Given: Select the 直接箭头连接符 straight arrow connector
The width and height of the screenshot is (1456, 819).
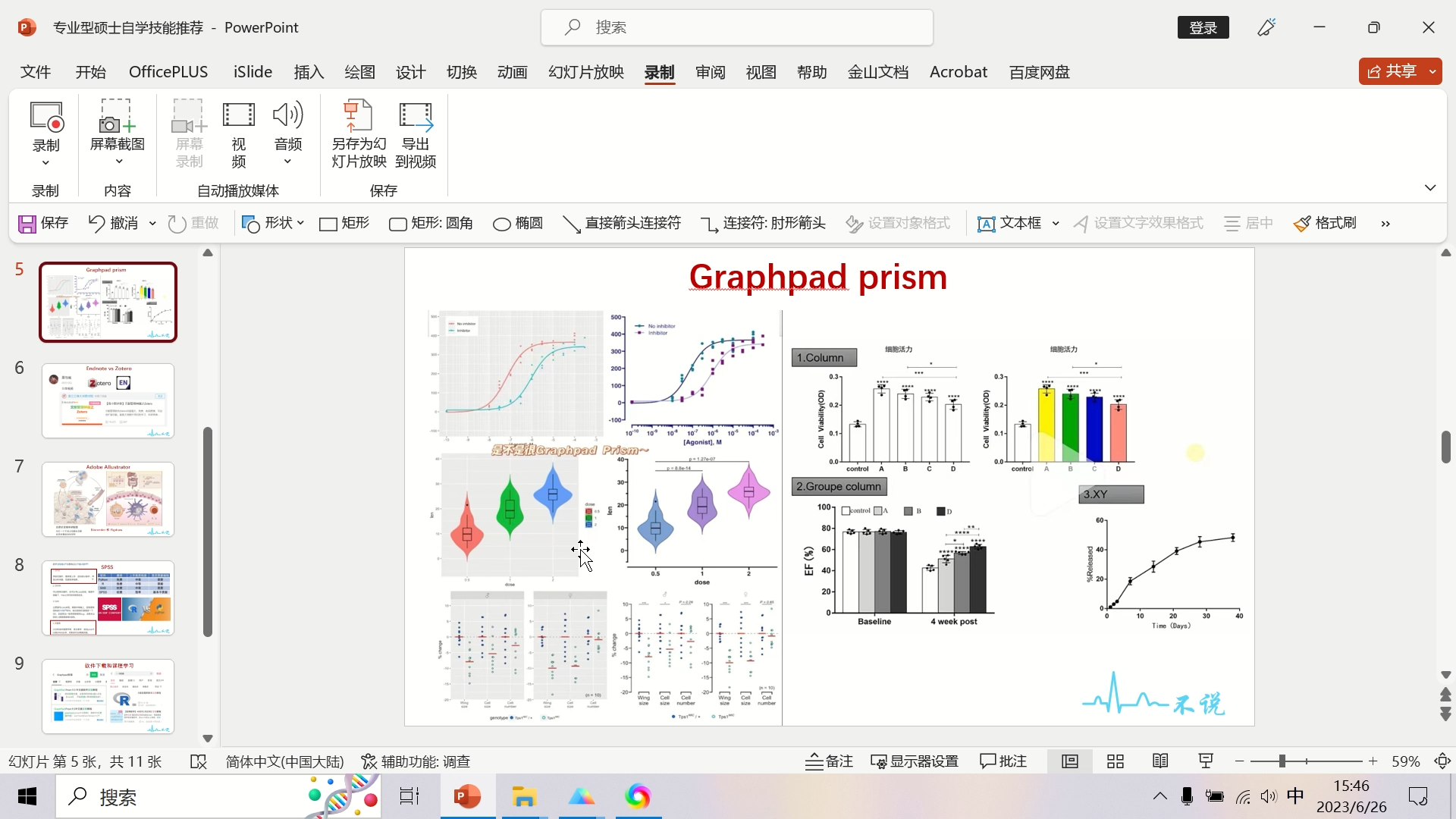Looking at the screenshot, I should [622, 224].
